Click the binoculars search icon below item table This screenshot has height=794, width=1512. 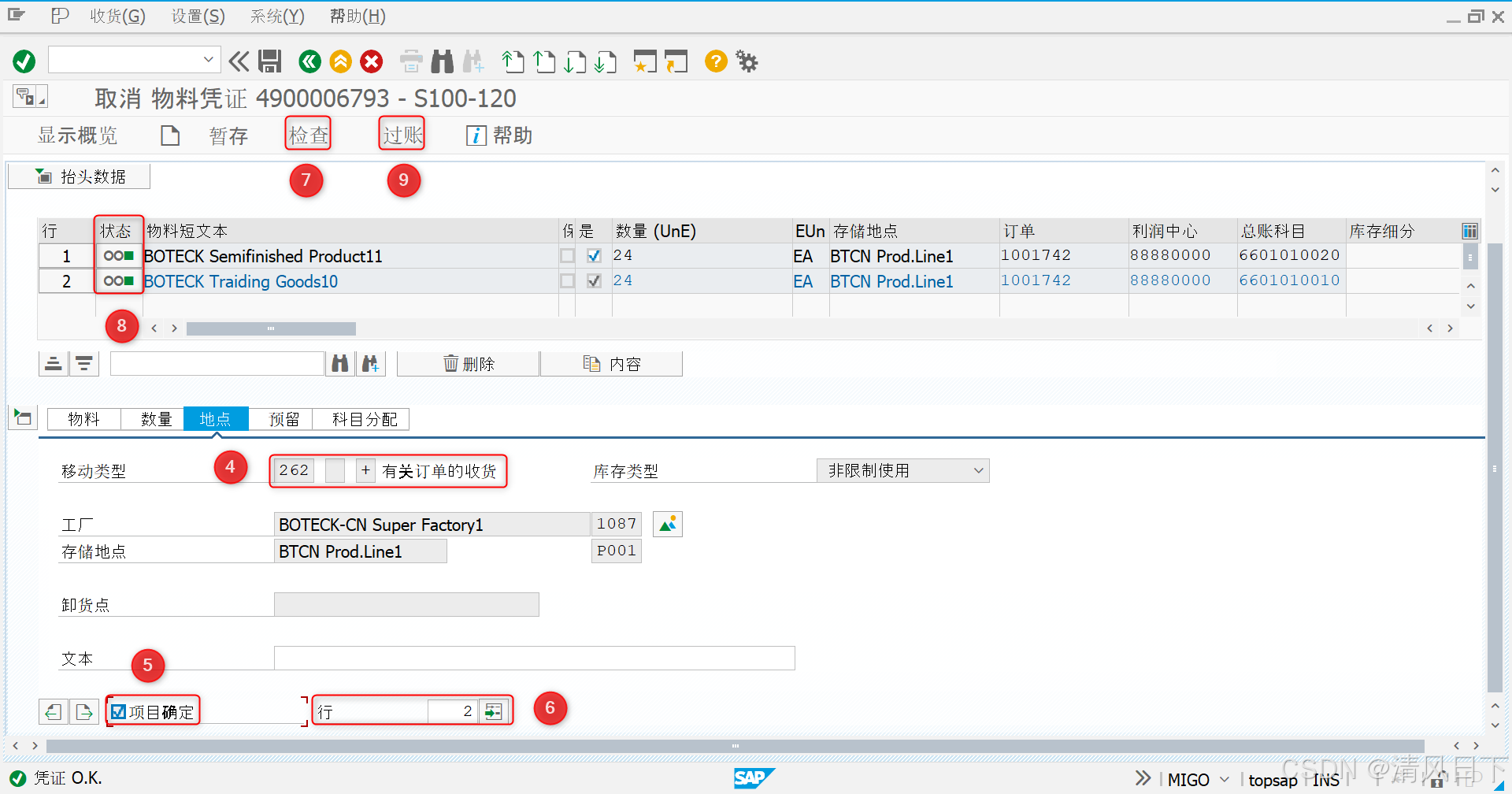pyautogui.click(x=340, y=363)
